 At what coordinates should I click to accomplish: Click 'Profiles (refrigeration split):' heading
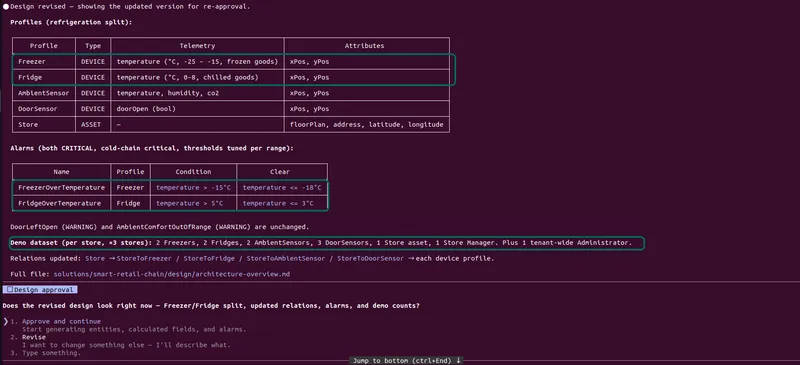click(x=71, y=22)
